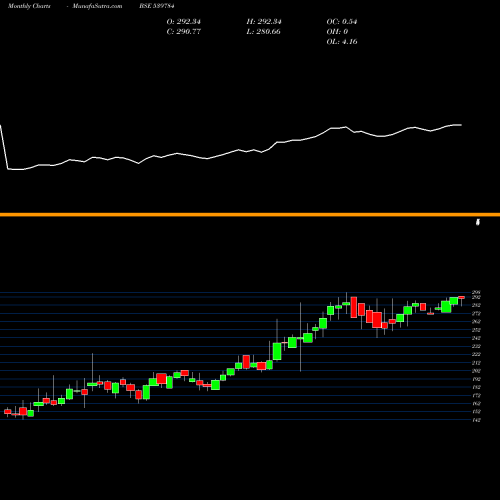This screenshot has height=500, width=500.
Task: Click the low value L: 280.66
Action: 263,32
